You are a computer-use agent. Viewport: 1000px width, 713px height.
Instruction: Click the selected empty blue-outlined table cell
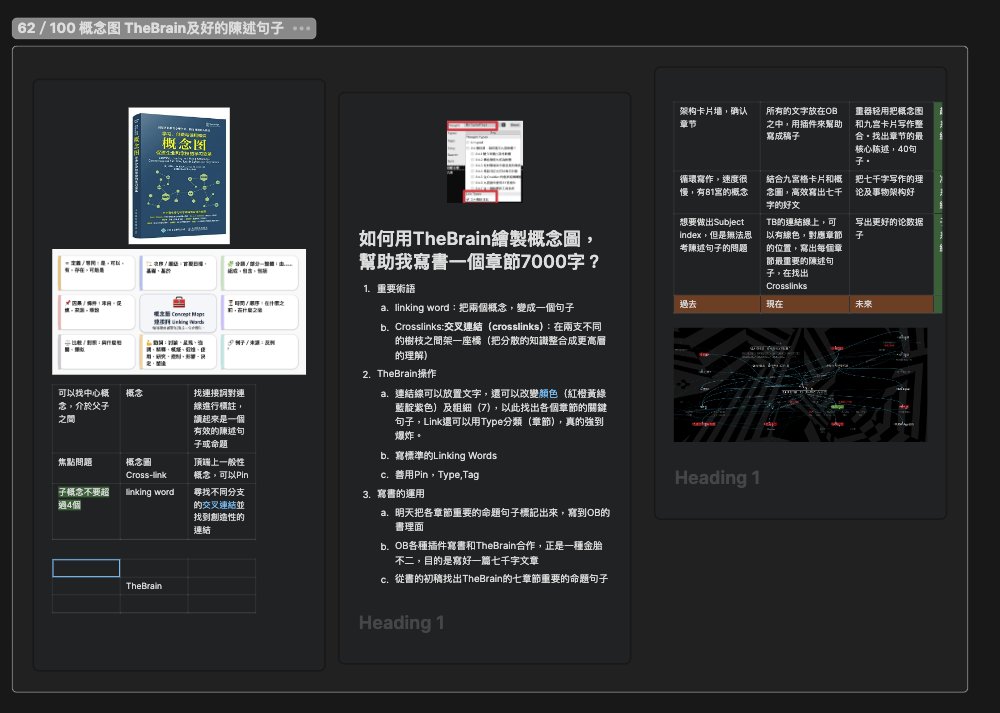[x=86, y=568]
